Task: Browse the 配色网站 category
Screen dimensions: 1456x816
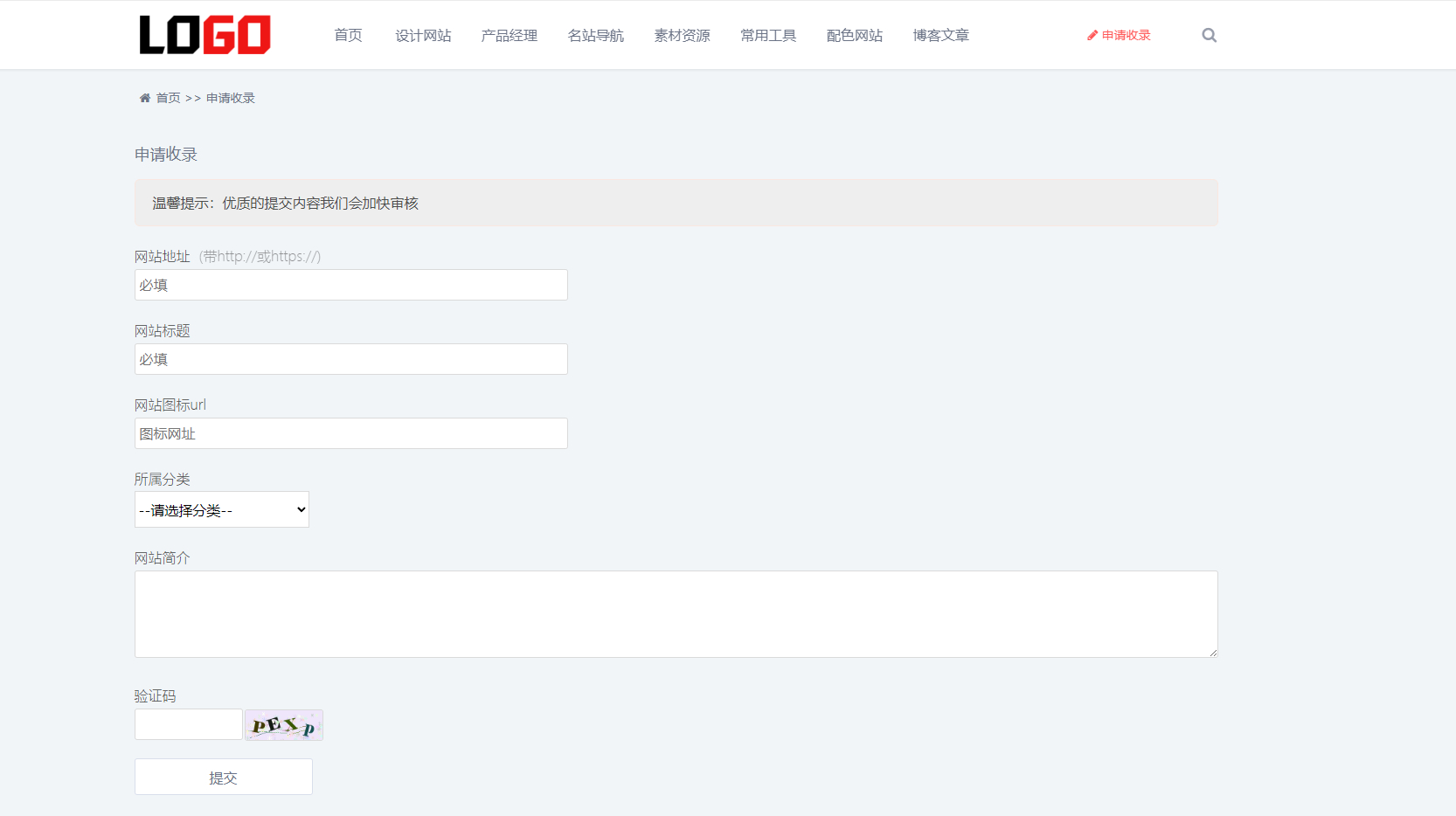Action: coord(854,35)
